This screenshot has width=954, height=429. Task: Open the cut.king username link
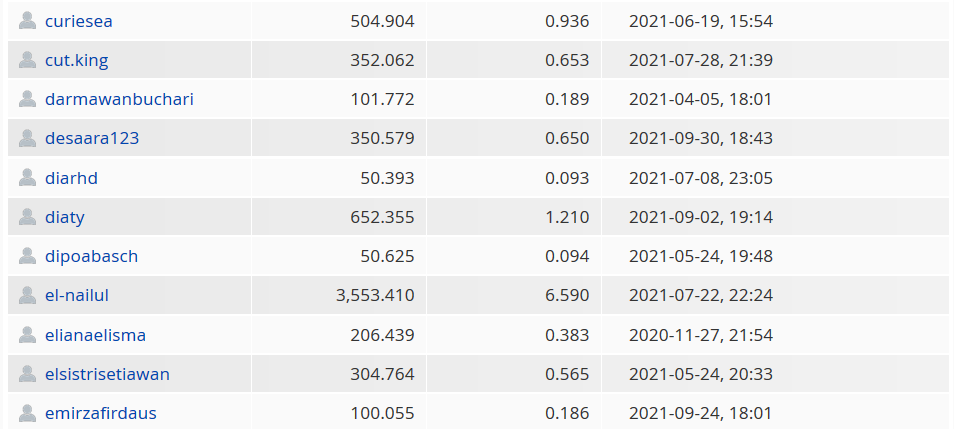[x=77, y=60]
